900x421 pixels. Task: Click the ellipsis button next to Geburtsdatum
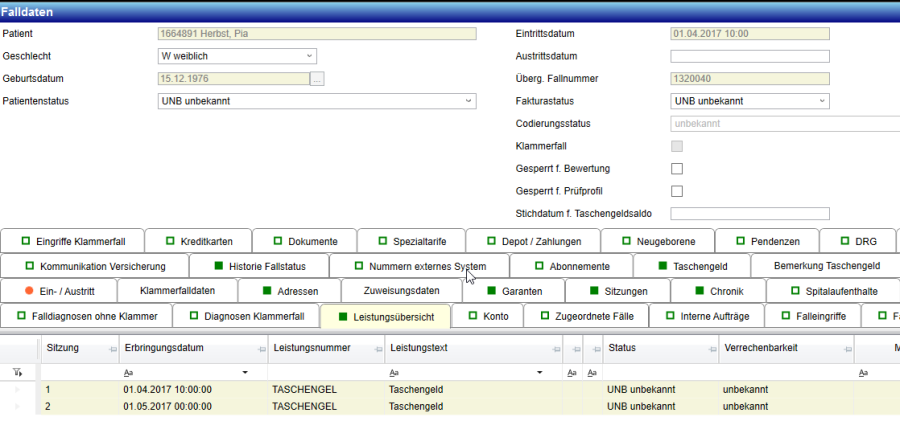click(x=317, y=79)
